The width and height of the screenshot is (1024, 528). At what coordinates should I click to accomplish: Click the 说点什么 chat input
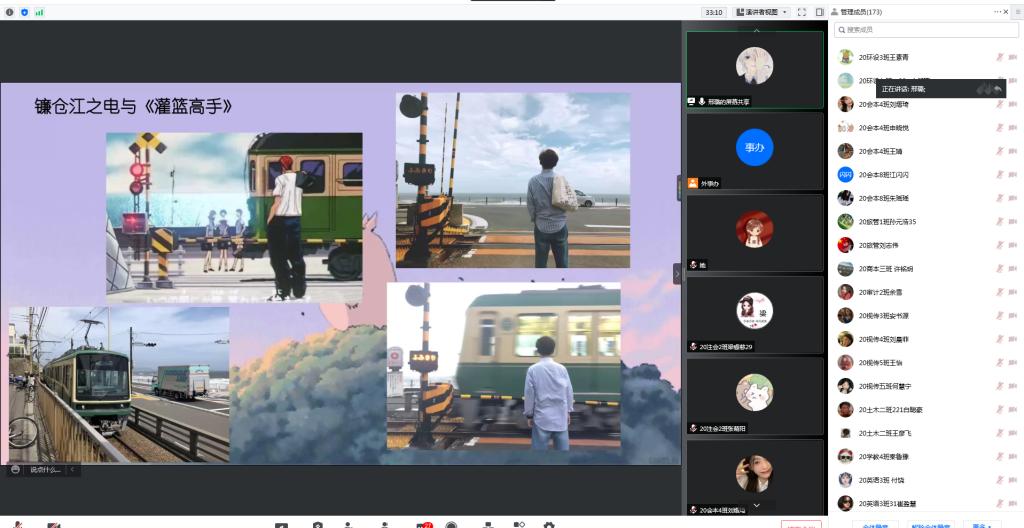coord(46,469)
